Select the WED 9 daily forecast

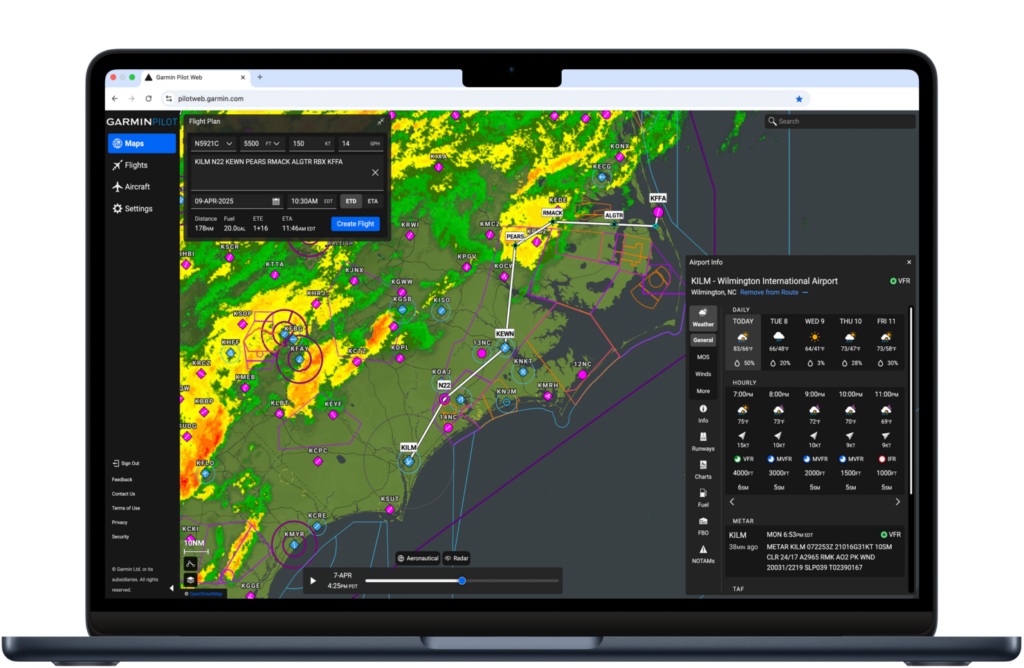click(814, 342)
